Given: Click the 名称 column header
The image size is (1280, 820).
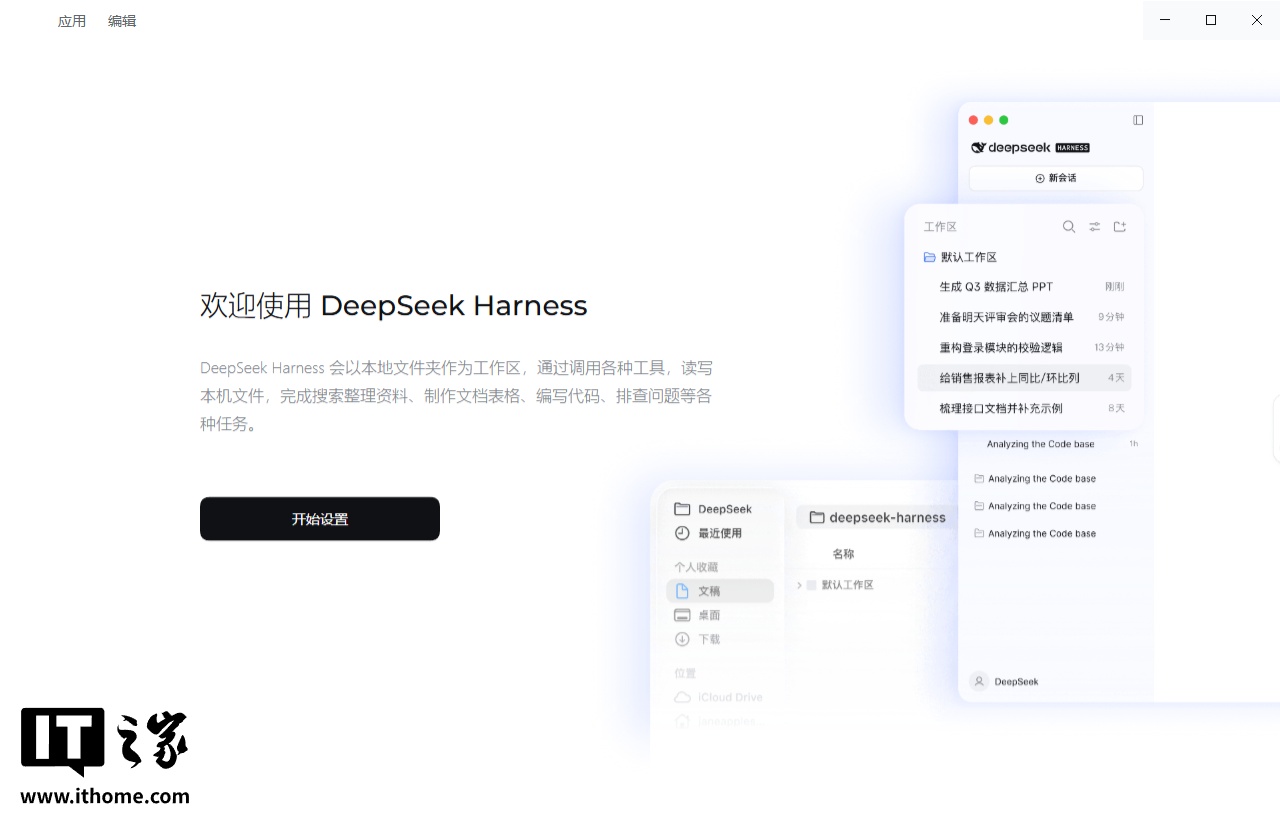Looking at the screenshot, I should click(x=843, y=554).
